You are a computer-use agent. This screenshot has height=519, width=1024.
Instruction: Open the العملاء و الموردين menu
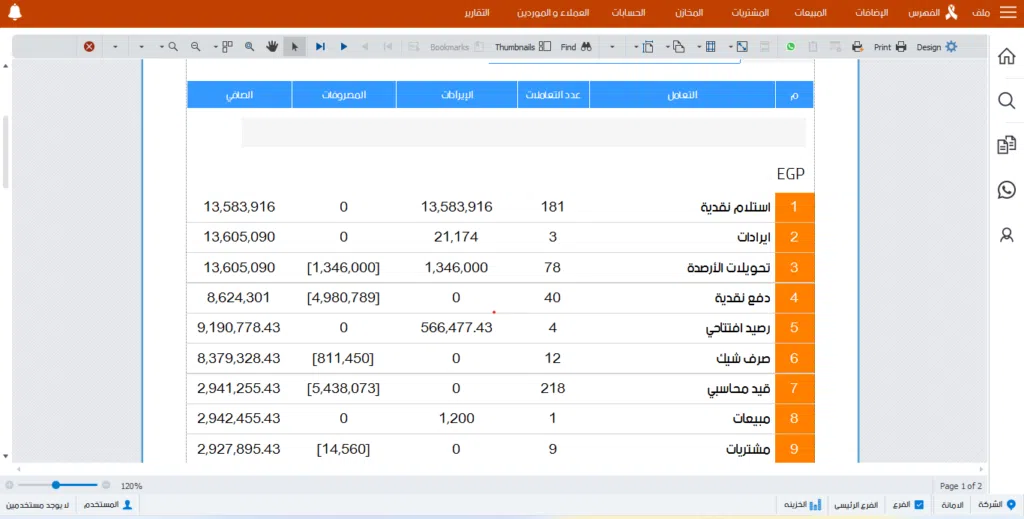(553, 13)
